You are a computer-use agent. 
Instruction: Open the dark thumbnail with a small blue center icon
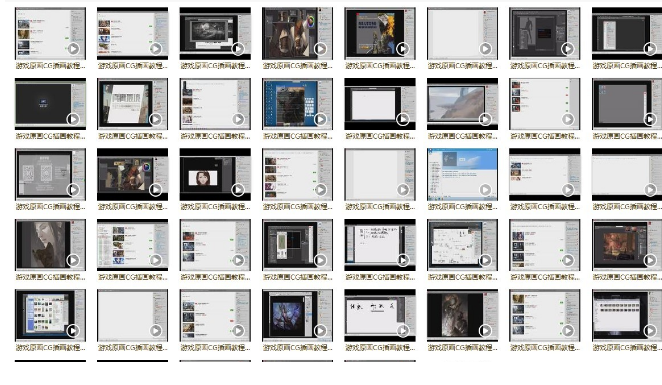pyautogui.click(x=50, y=104)
